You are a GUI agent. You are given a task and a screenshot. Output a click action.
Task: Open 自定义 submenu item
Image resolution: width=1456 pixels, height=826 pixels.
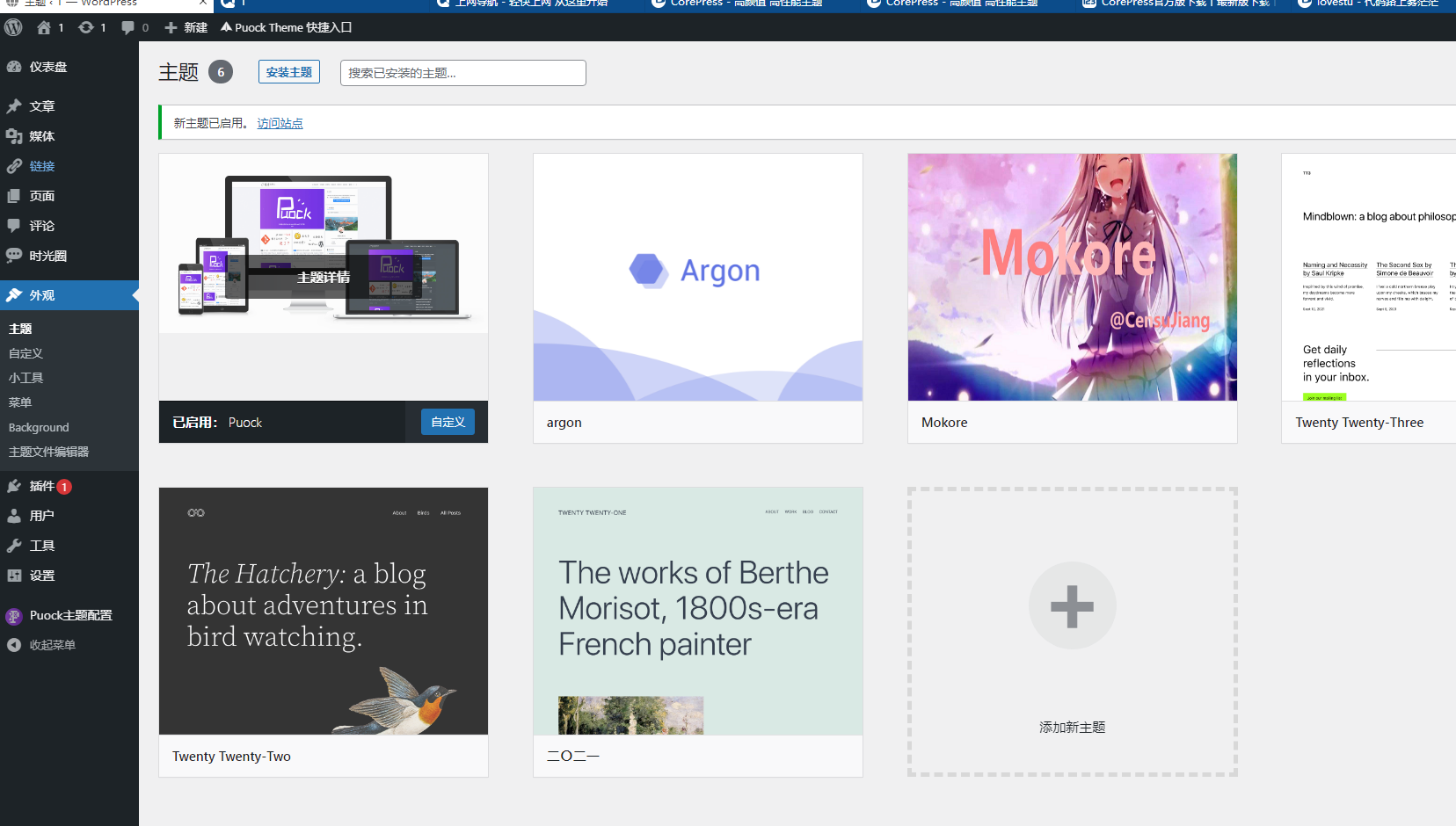click(x=25, y=353)
